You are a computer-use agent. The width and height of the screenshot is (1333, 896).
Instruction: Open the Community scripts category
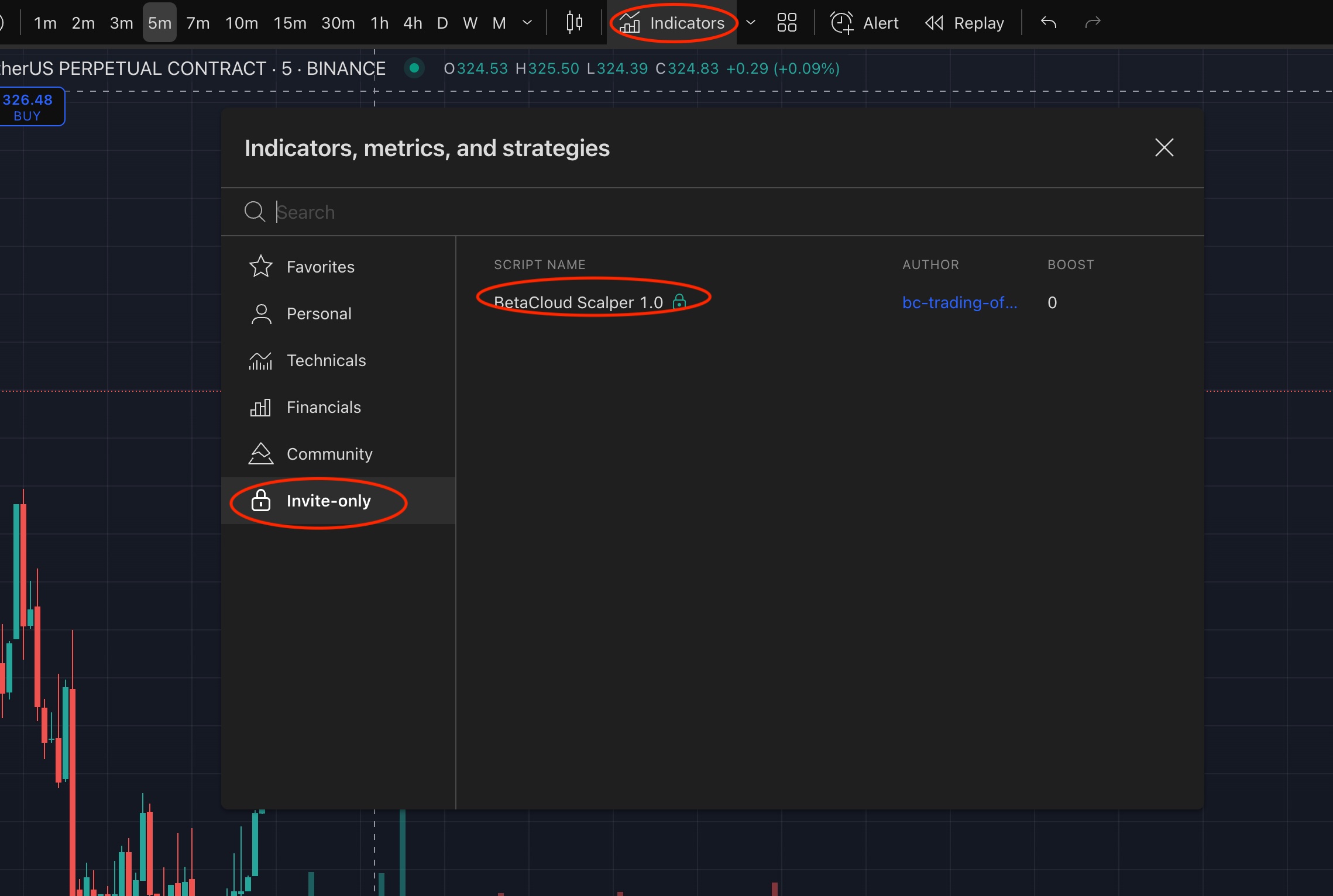(x=338, y=454)
